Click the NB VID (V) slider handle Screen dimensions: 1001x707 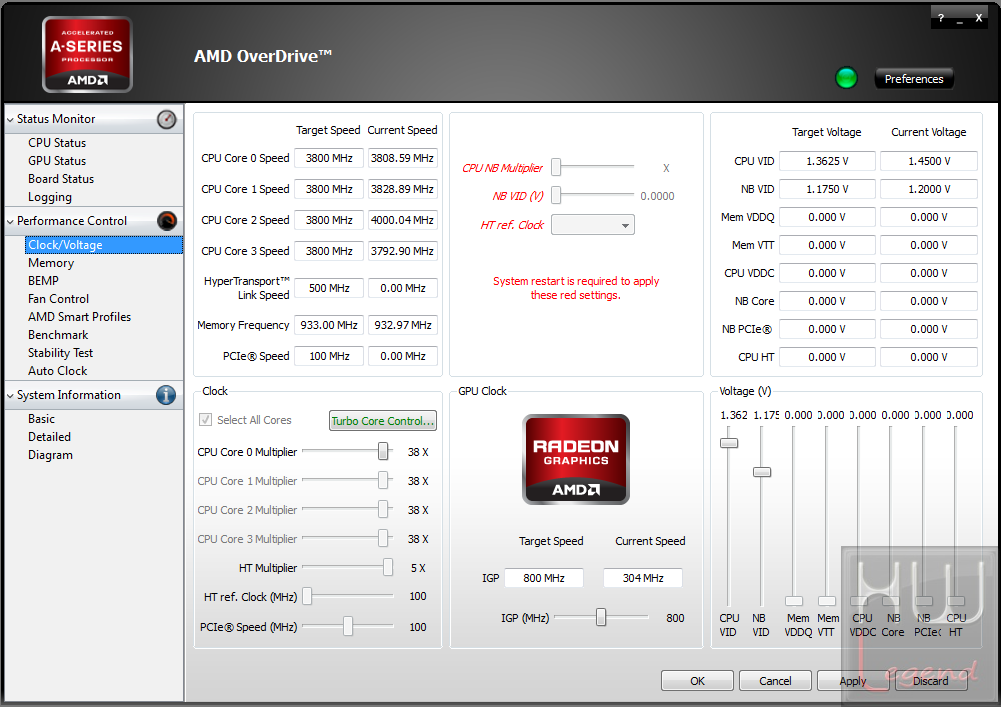click(x=556, y=195)
